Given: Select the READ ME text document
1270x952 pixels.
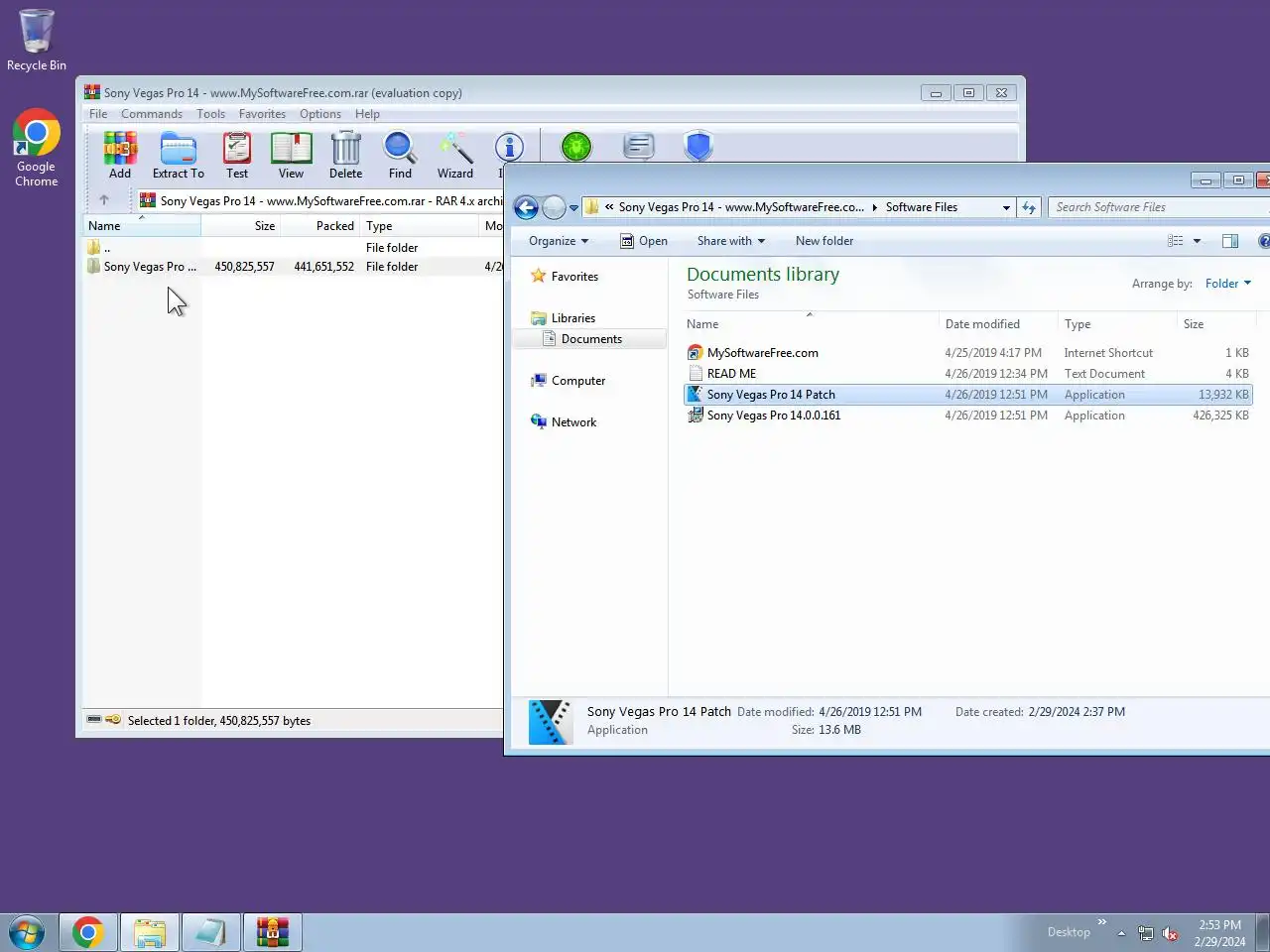Looking at the screenshot, I should point(967,374).
